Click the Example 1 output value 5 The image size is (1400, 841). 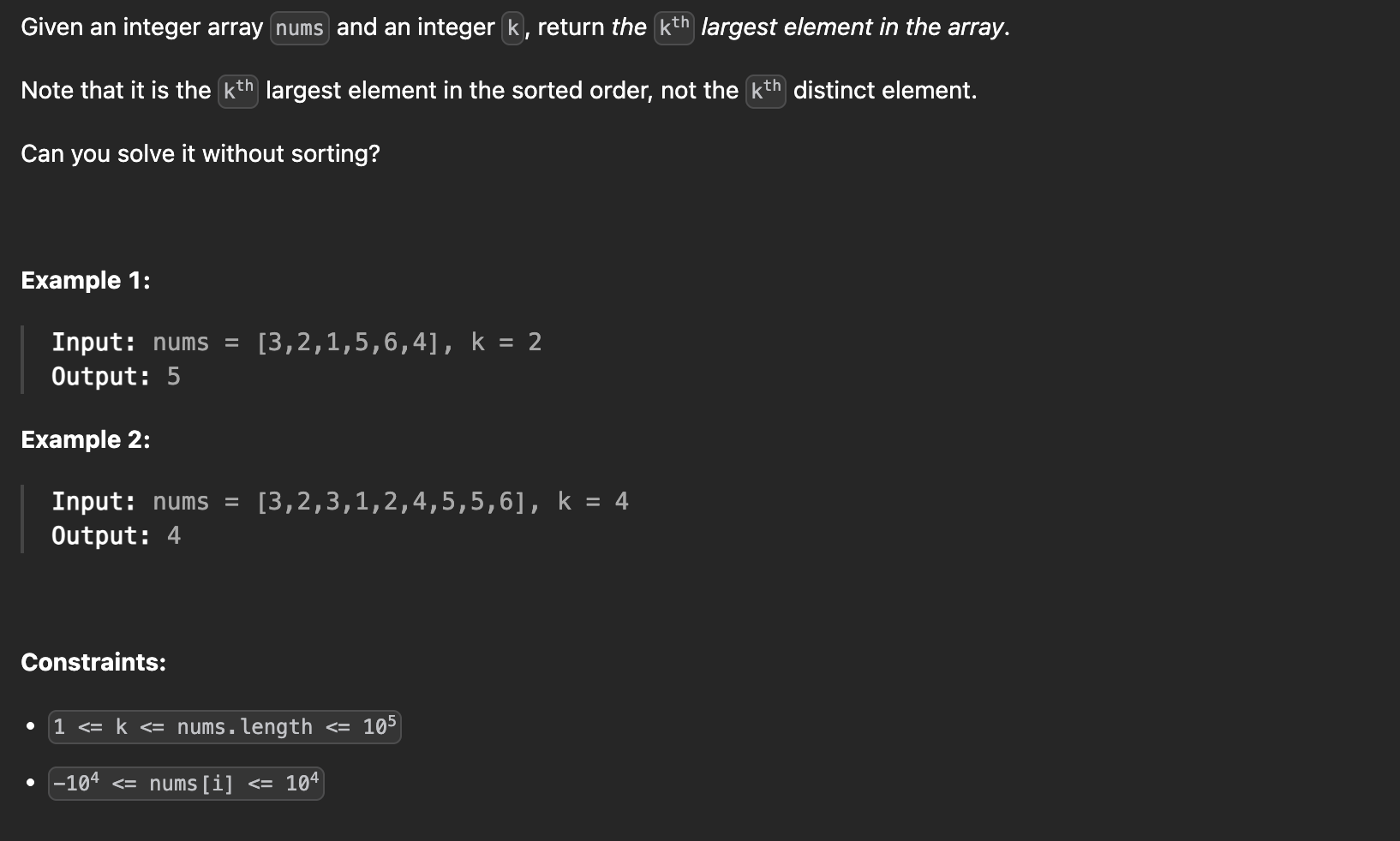click(174, 377)
